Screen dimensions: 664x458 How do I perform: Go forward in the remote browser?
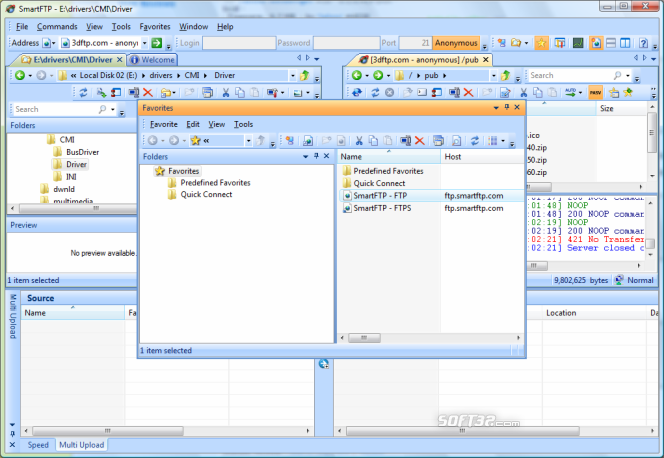click(x=378, y=75)
